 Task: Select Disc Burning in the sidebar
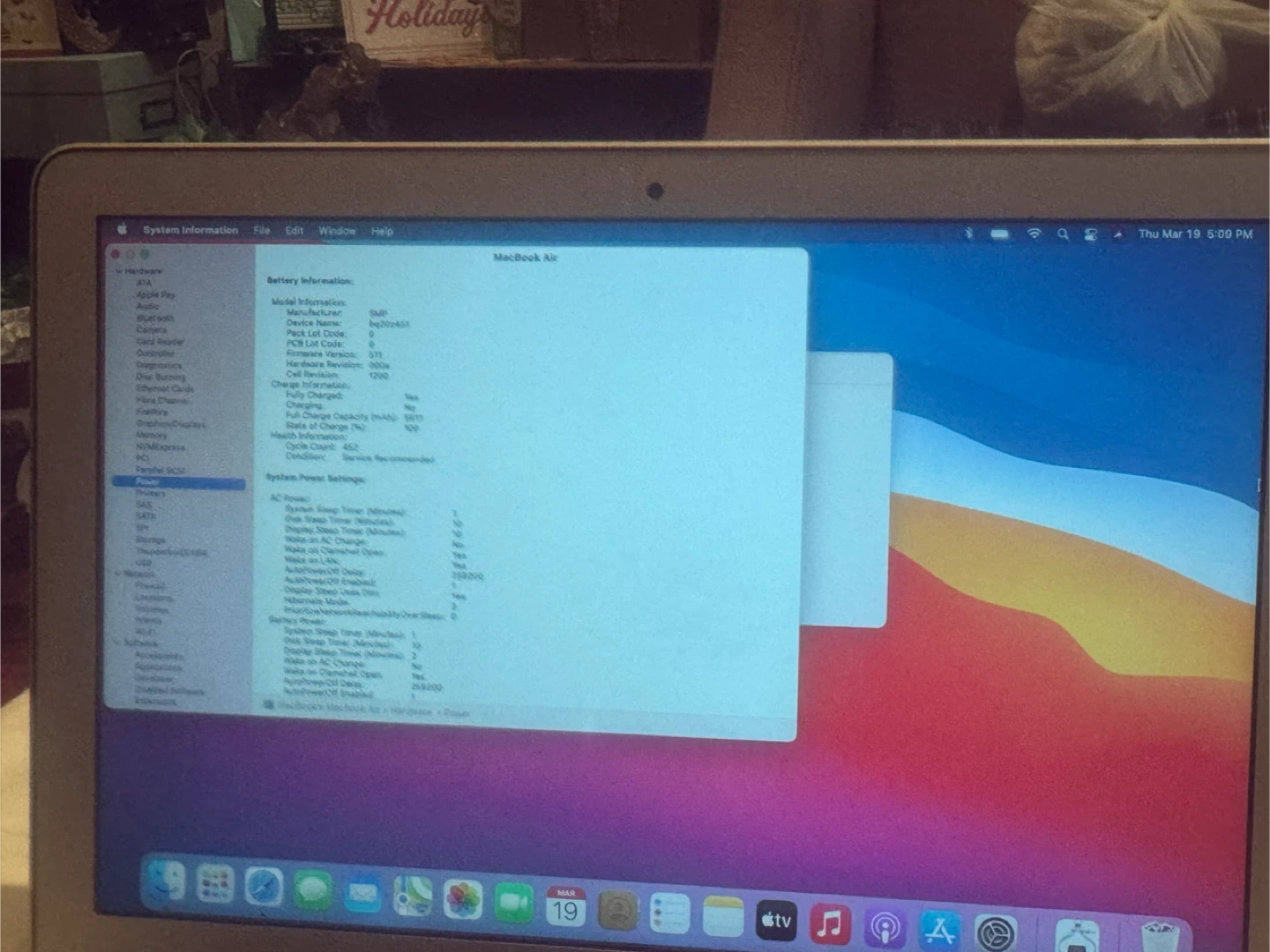tap(161, 376)
